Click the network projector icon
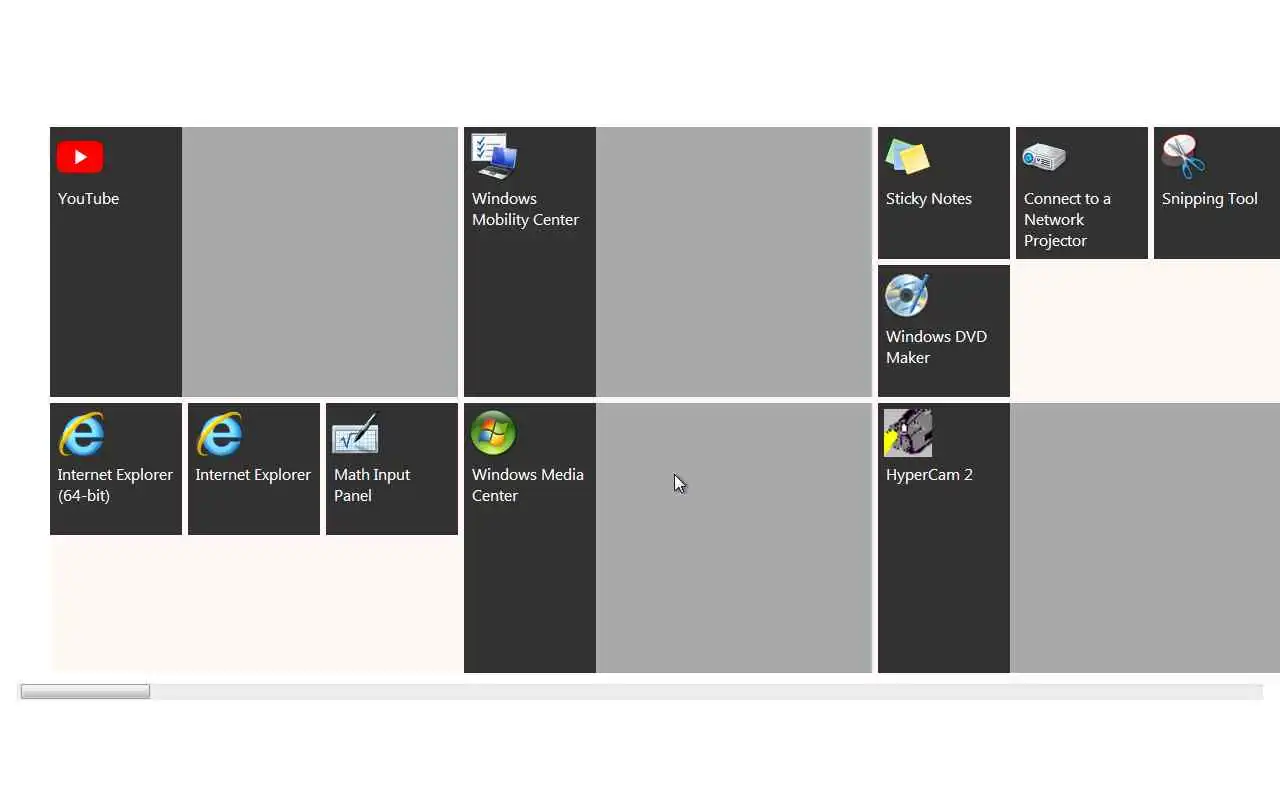This screenshot has height=800, width=1280. point(1045,157)
